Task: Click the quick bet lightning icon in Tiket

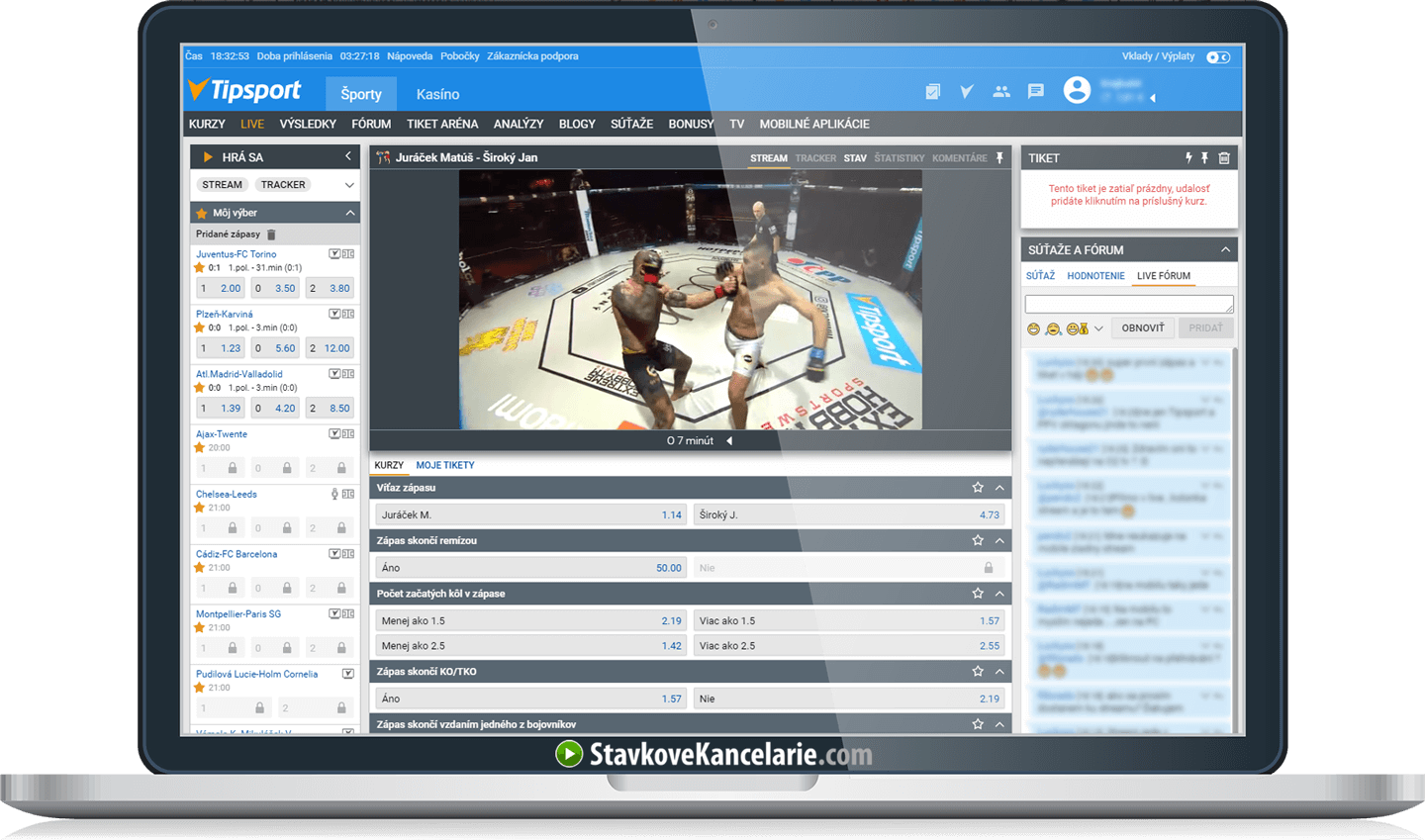Action: pyautogui.click(x=1188, y=158)
